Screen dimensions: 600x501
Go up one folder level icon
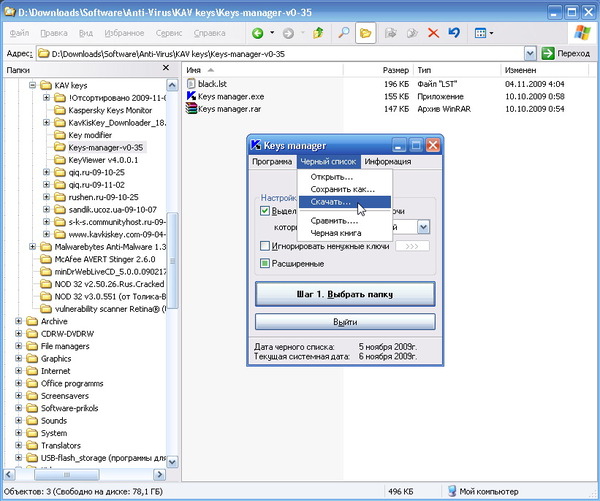tap(318, 33)
